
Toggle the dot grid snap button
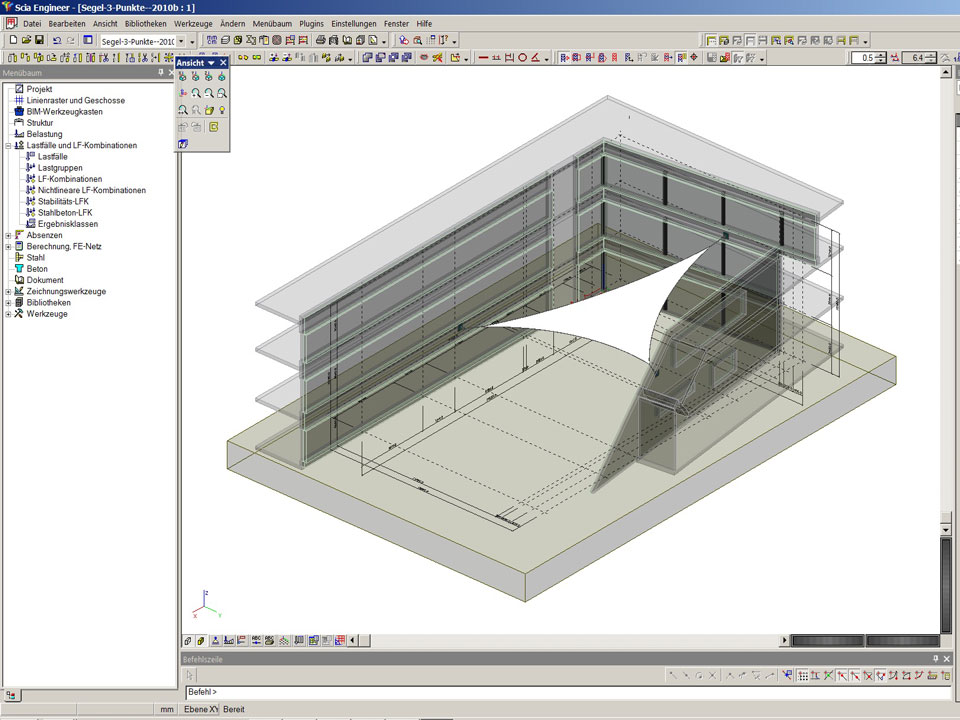coord(803,676)
